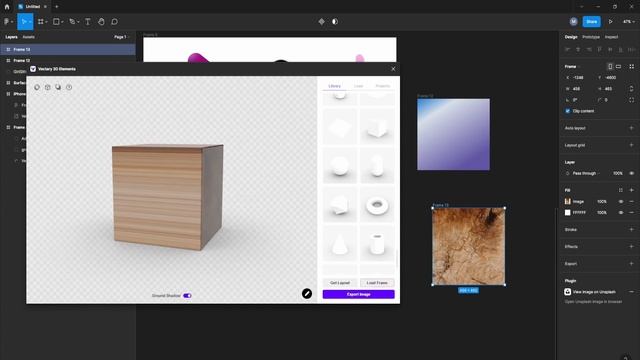Click the Image fill thumbnail swatch

[x=568, y=202]
